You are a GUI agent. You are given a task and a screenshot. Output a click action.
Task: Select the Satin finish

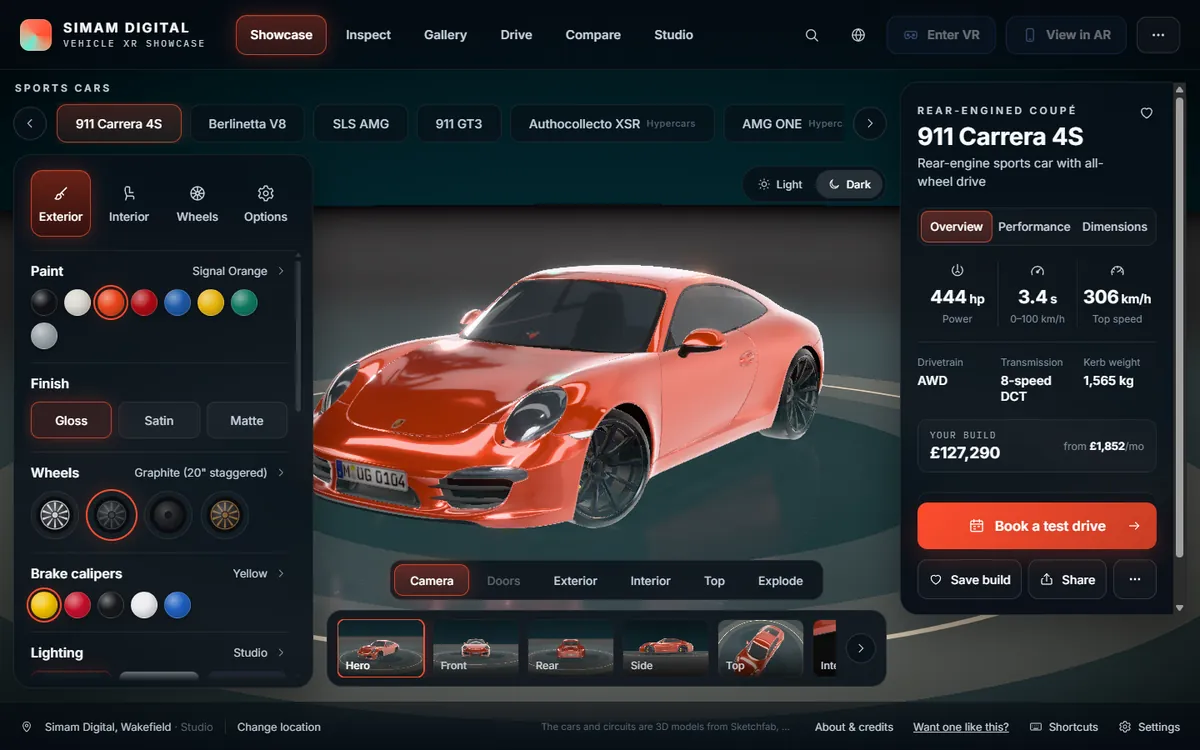pyautogui.click(x=159, y=420)
